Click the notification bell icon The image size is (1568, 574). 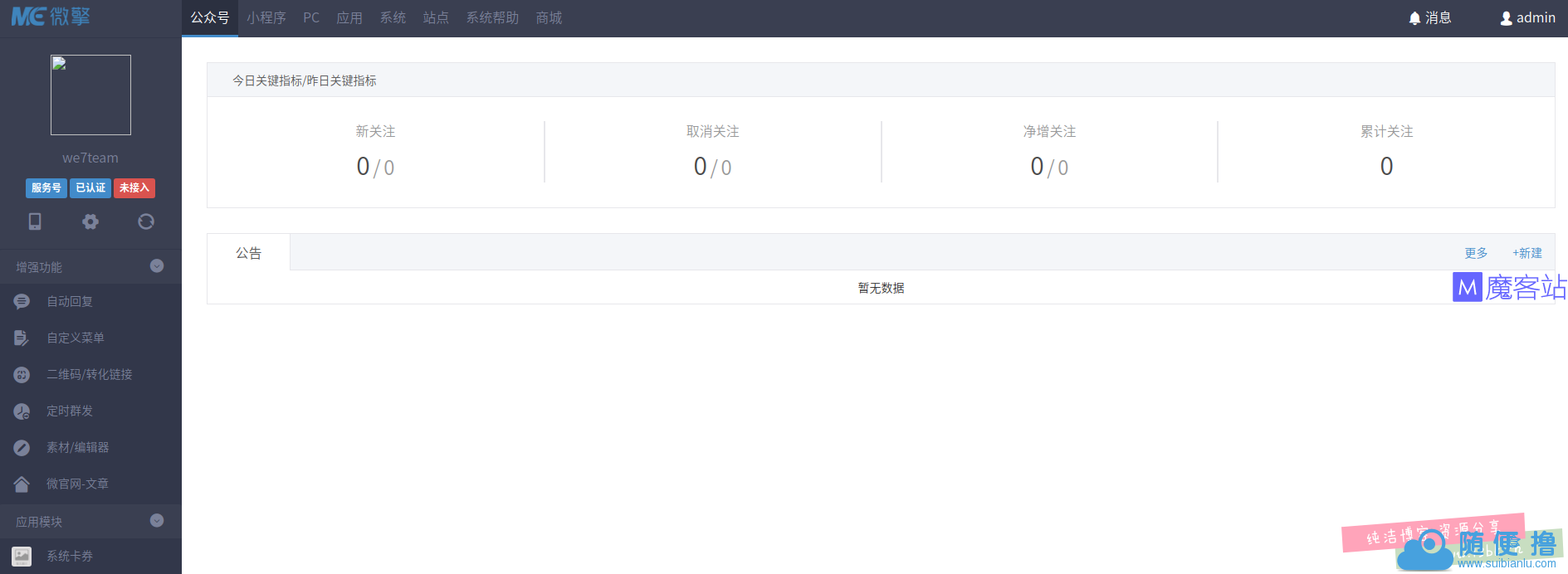tap(1414, 18)
